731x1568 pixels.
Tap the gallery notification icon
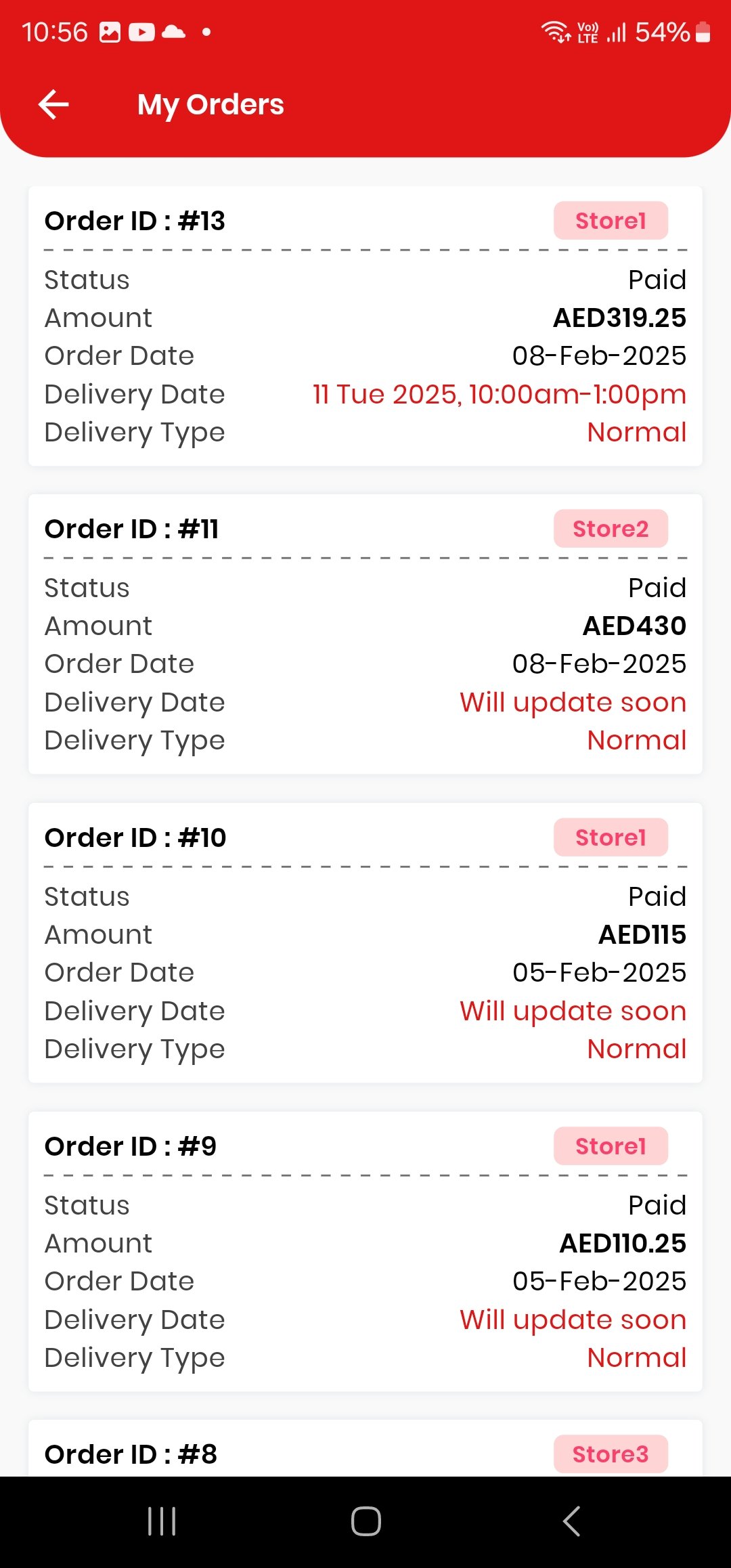[x=110, y=32]
